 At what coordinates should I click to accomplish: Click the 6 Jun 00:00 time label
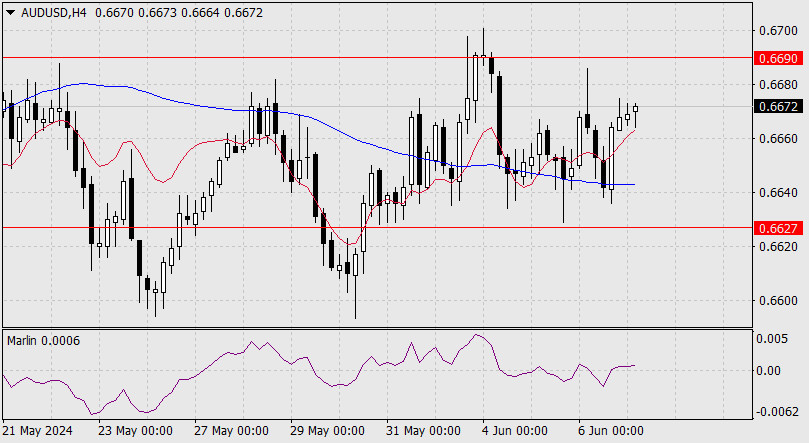pos(610,430)
